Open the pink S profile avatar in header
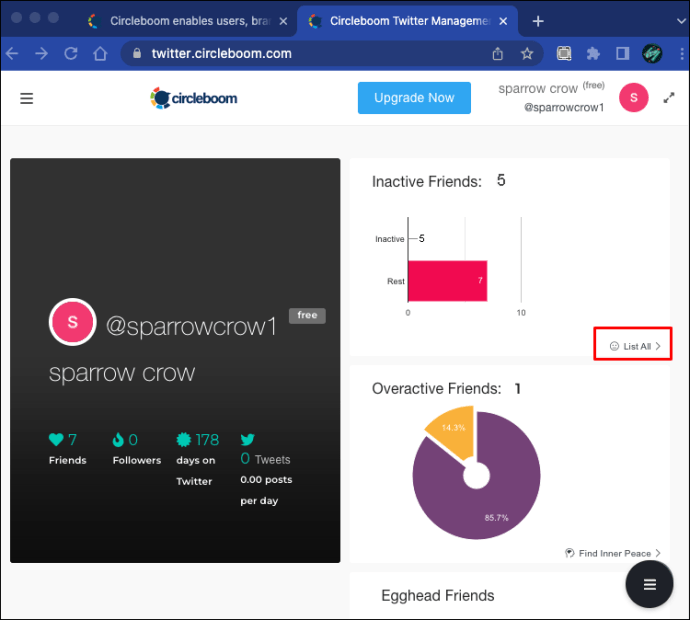 (633, 98)
